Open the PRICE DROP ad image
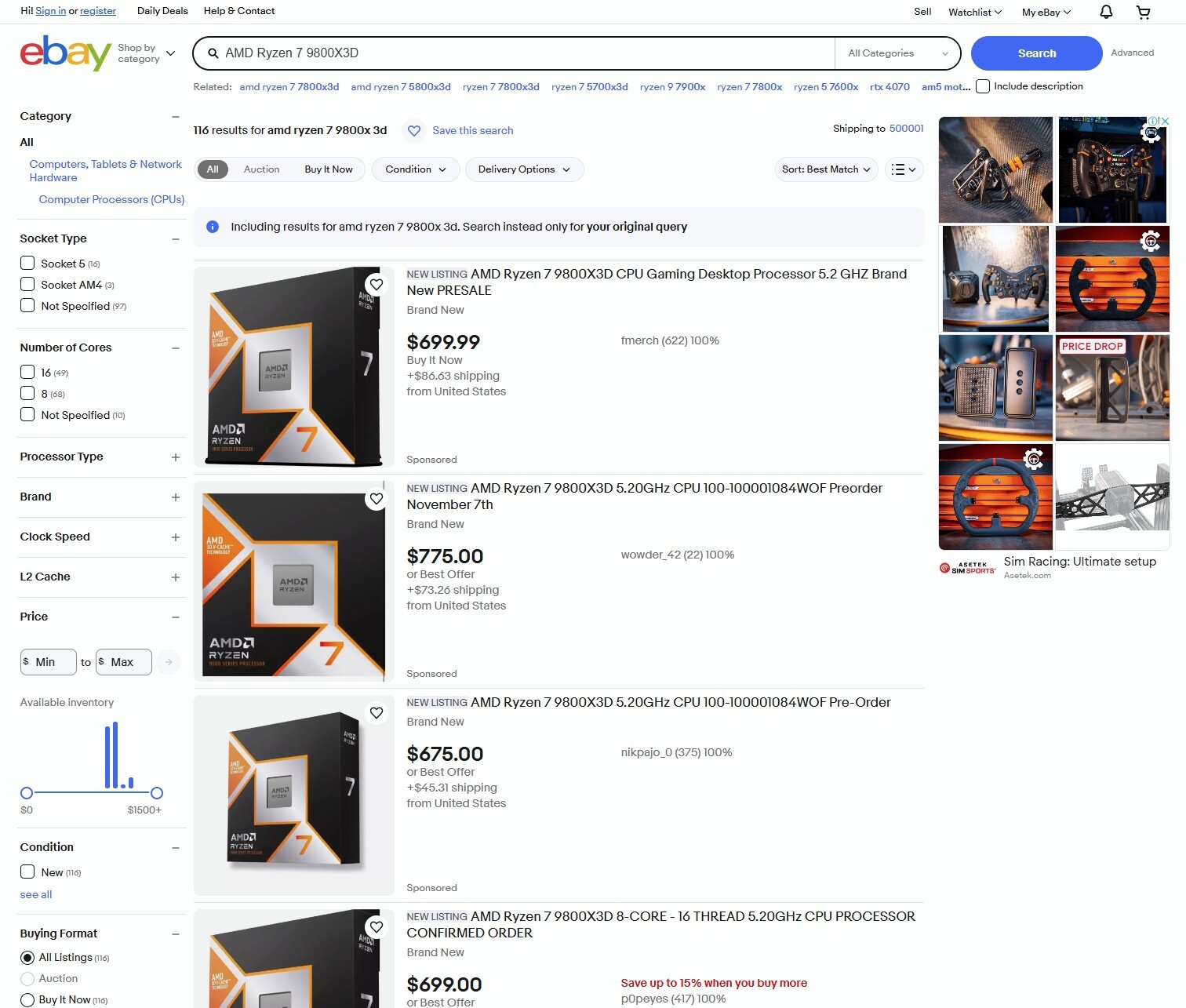Screen dimensions: 1186x1008 (1112, 388)
